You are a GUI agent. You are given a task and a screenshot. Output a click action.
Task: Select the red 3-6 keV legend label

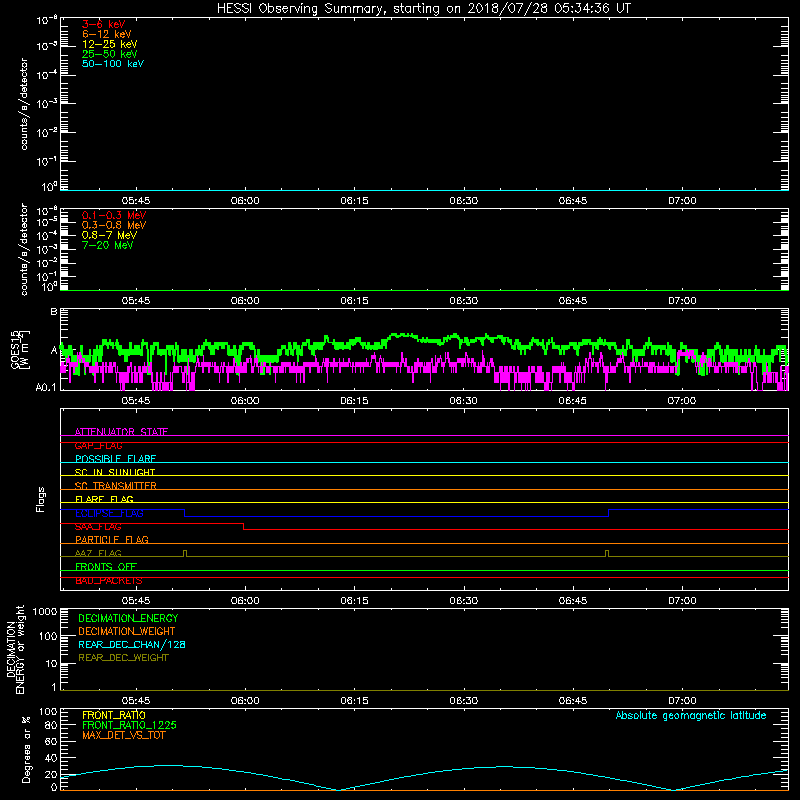(104, 24)
